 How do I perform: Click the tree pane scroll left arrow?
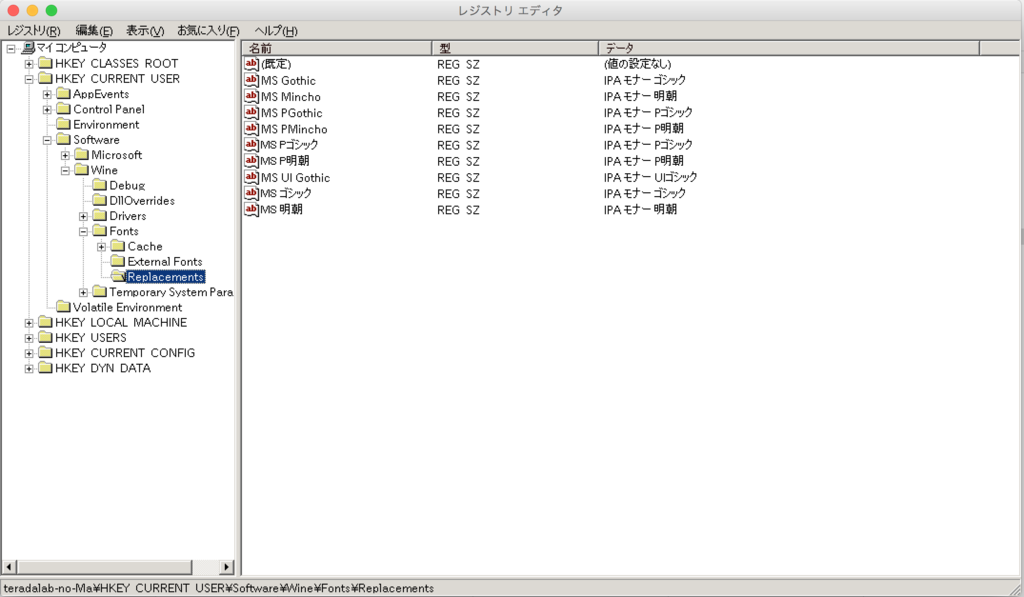[x=9, y=567]
